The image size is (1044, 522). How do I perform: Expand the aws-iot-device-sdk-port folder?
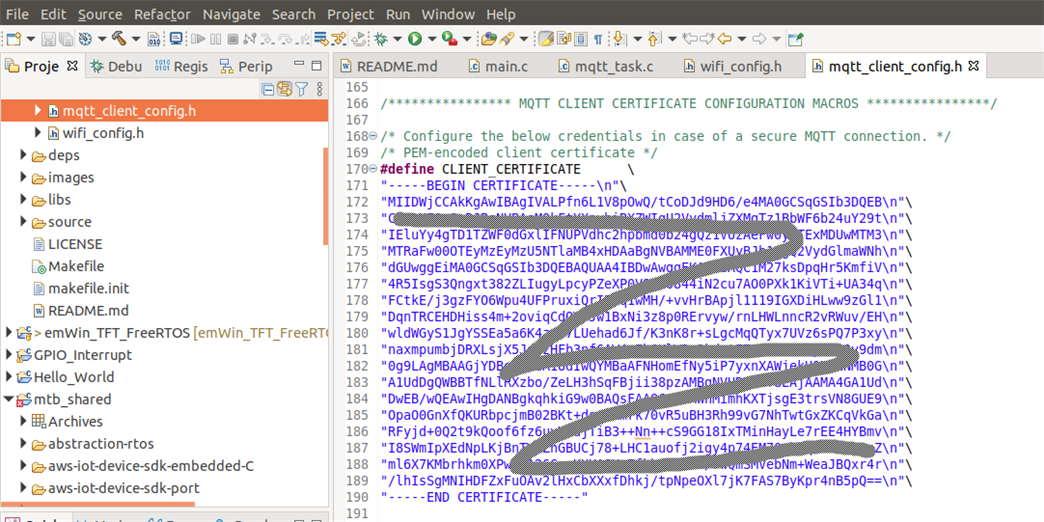[x=24, y=488]
